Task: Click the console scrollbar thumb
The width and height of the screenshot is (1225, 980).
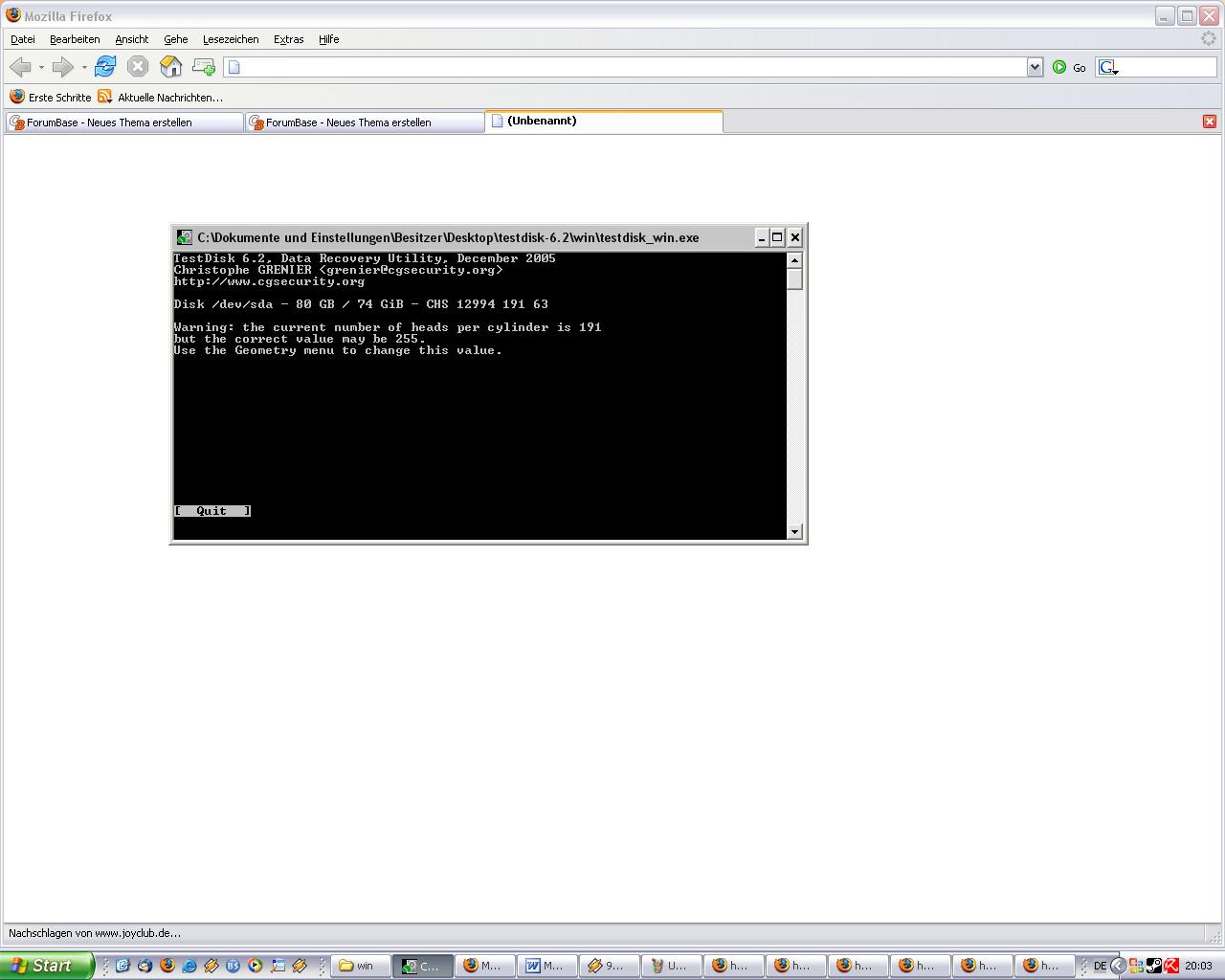Action: pos(794,278)
